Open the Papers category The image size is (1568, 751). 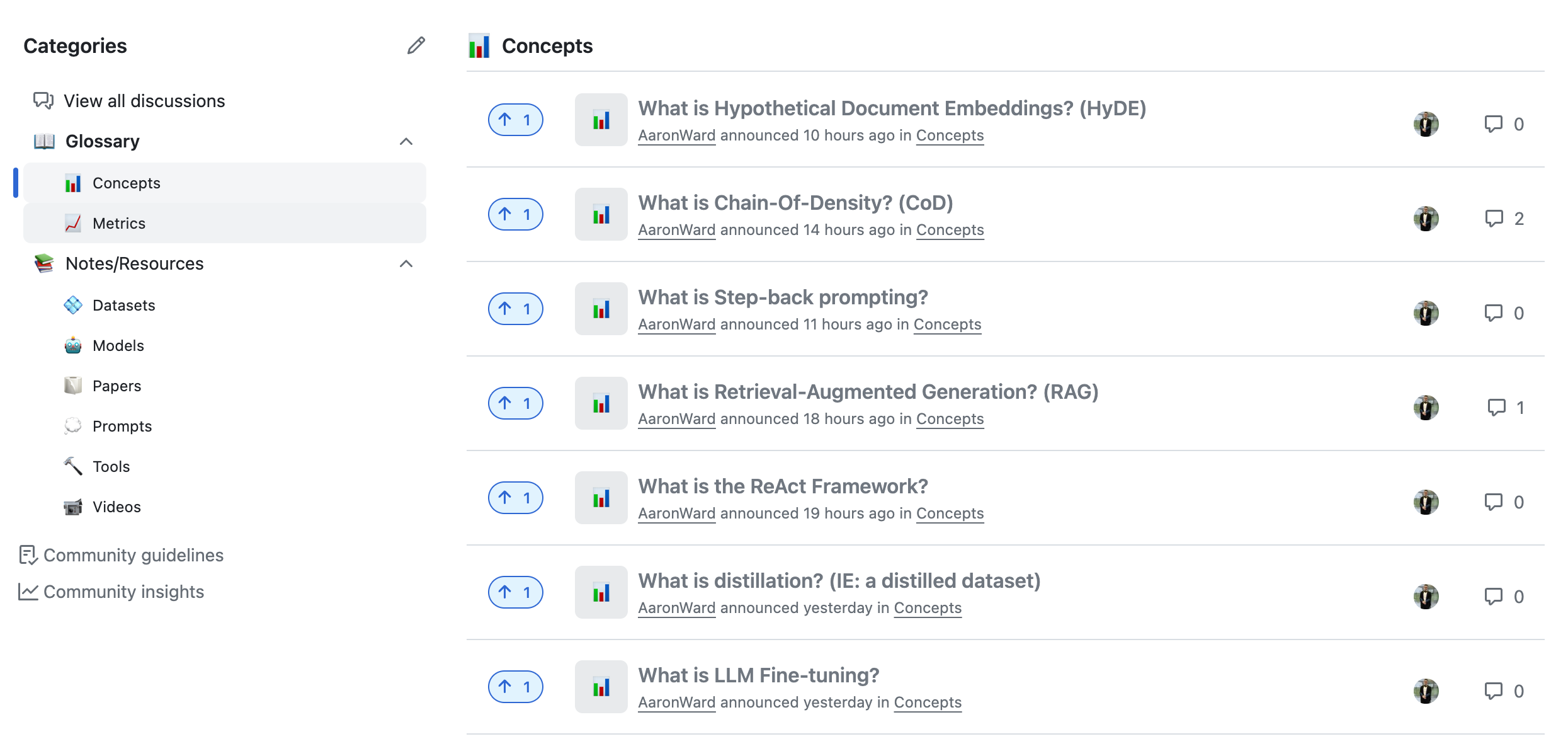pos(116,386)
